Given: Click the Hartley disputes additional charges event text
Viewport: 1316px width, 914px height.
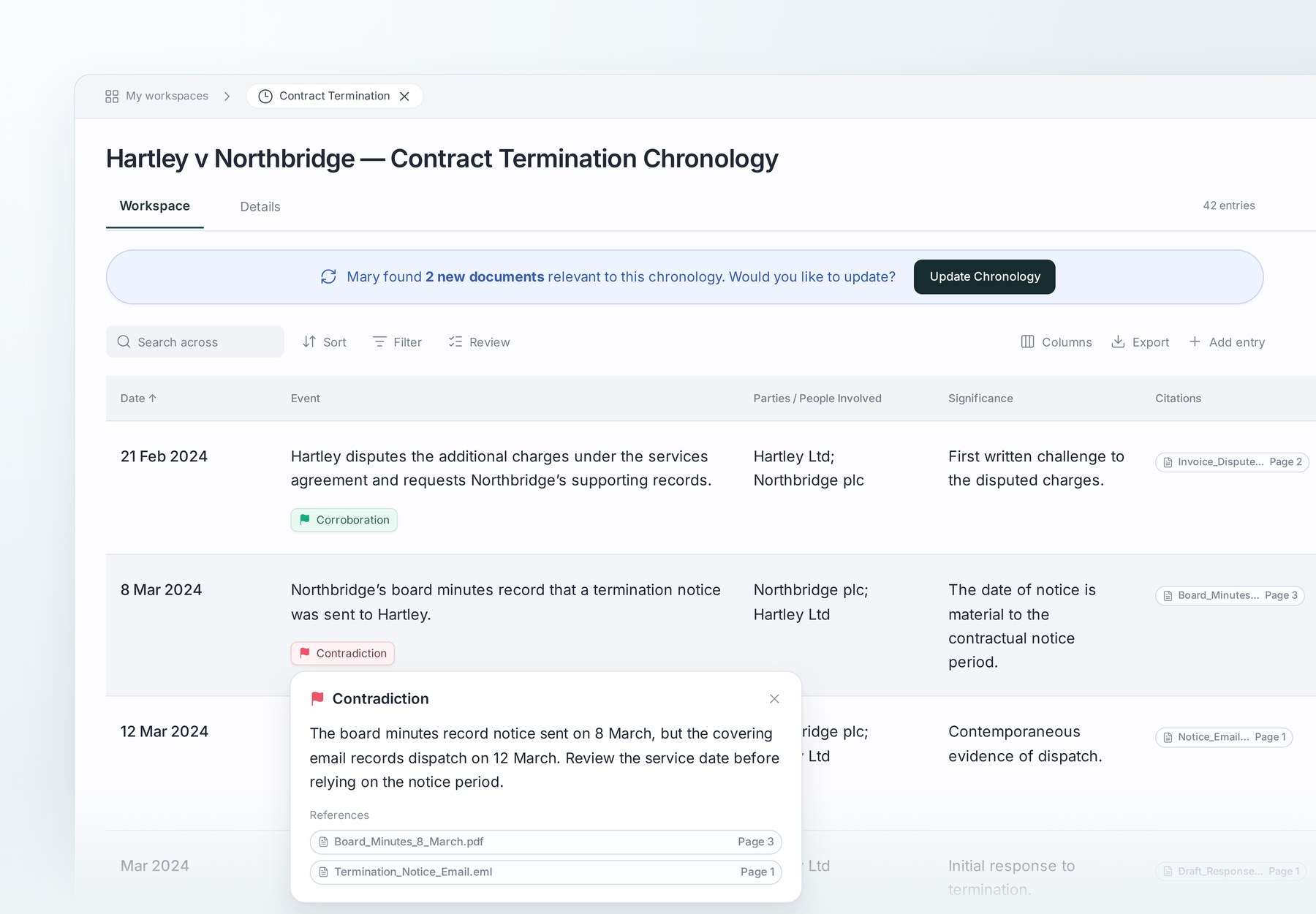Looking at the screenshot, I should (501, 468).
